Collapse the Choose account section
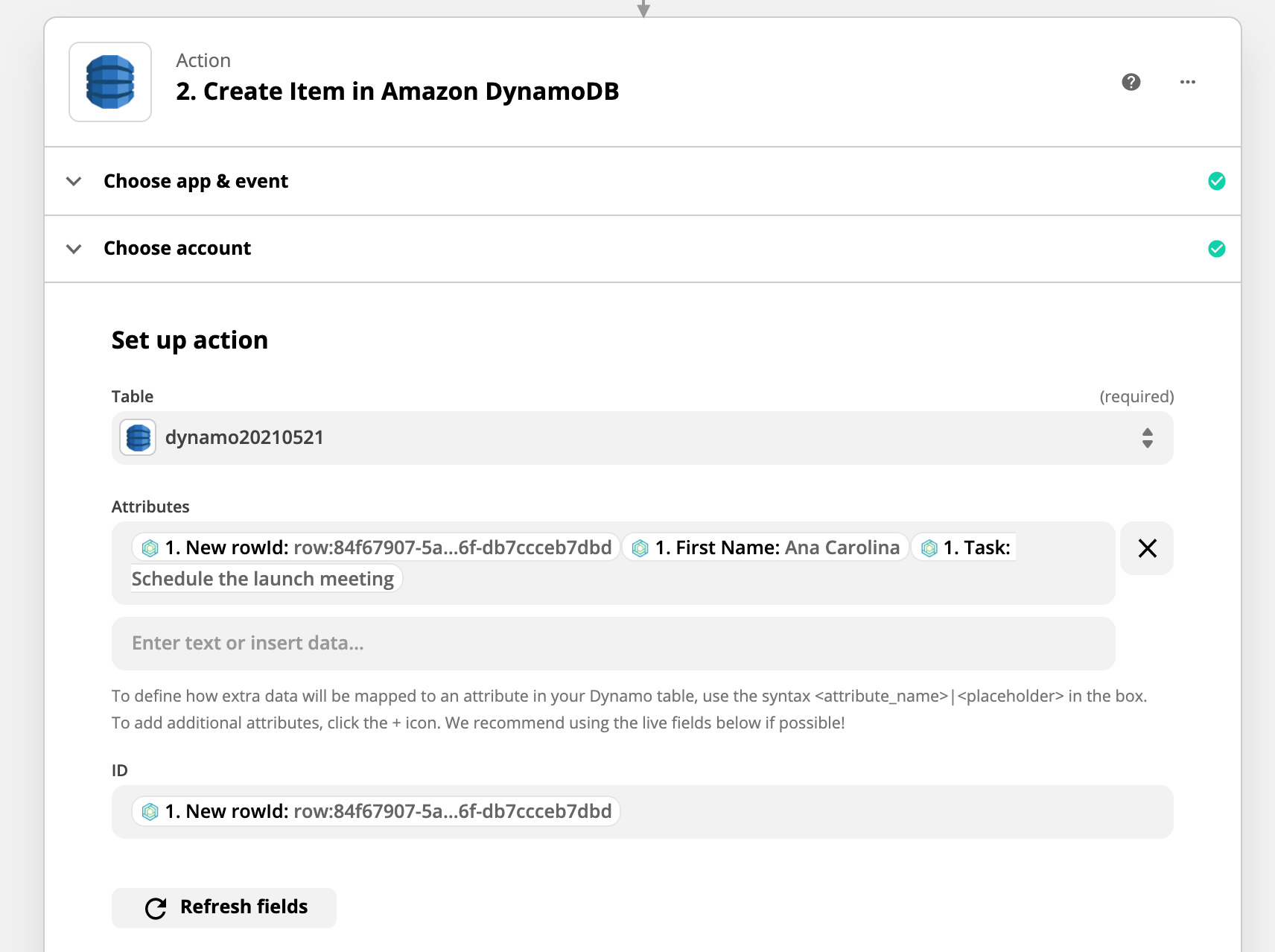1275x952 pixels. click(74, 248)
